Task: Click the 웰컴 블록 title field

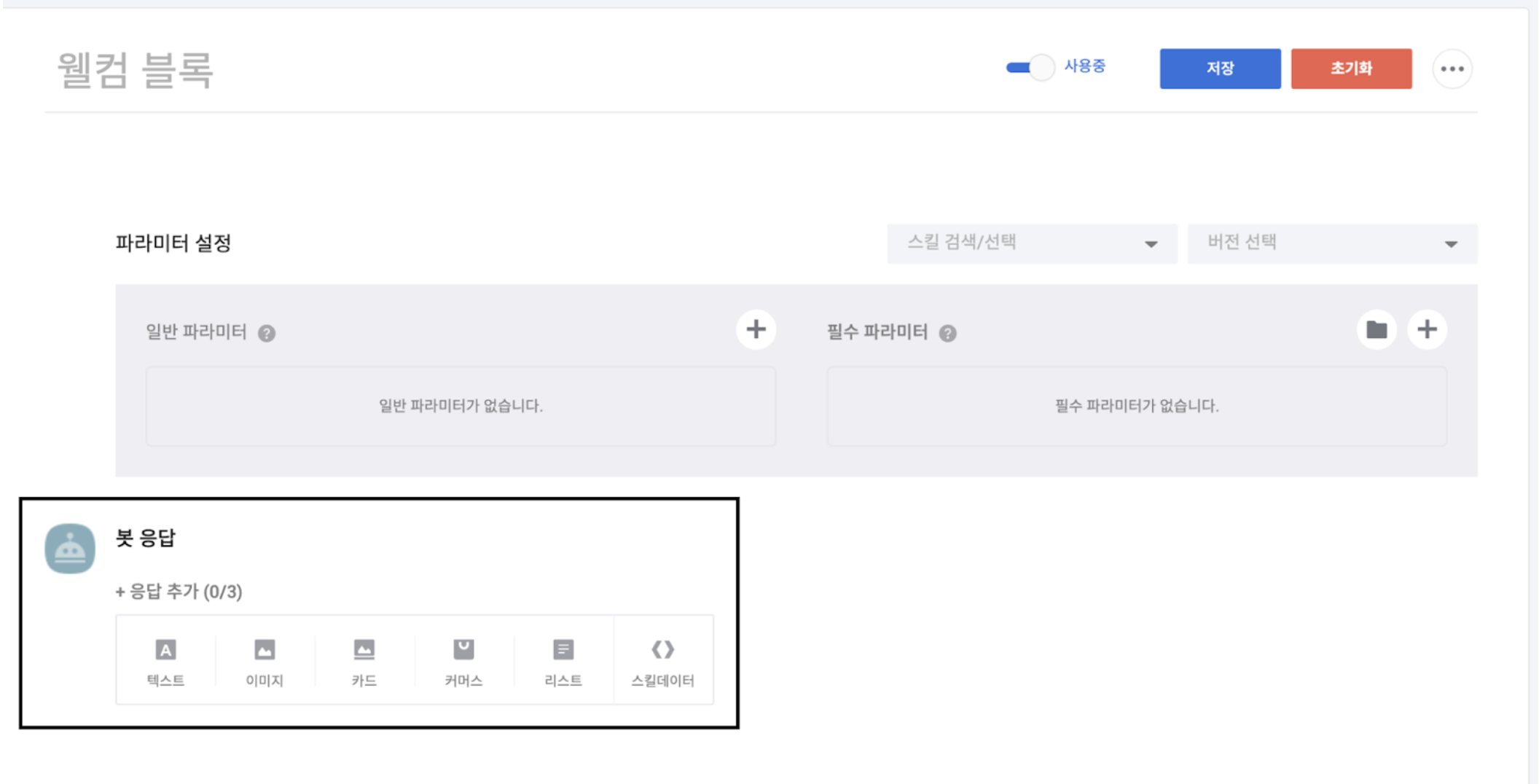Action: 136,71
